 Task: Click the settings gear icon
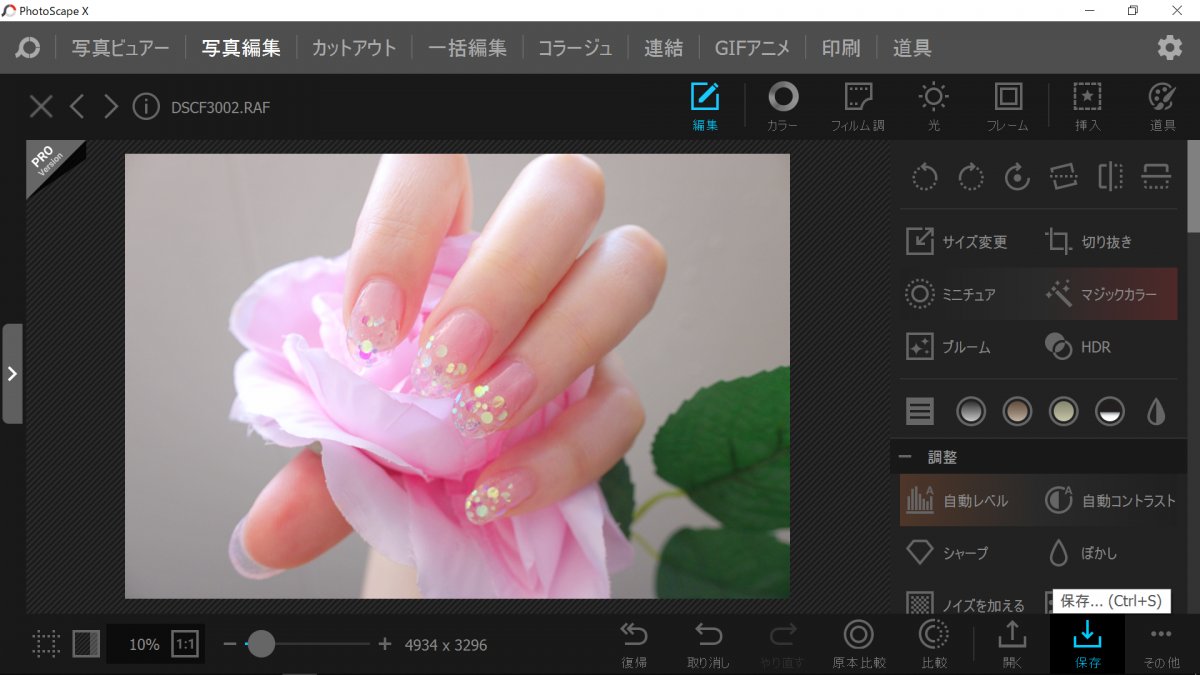click(x=1169, y=48)
